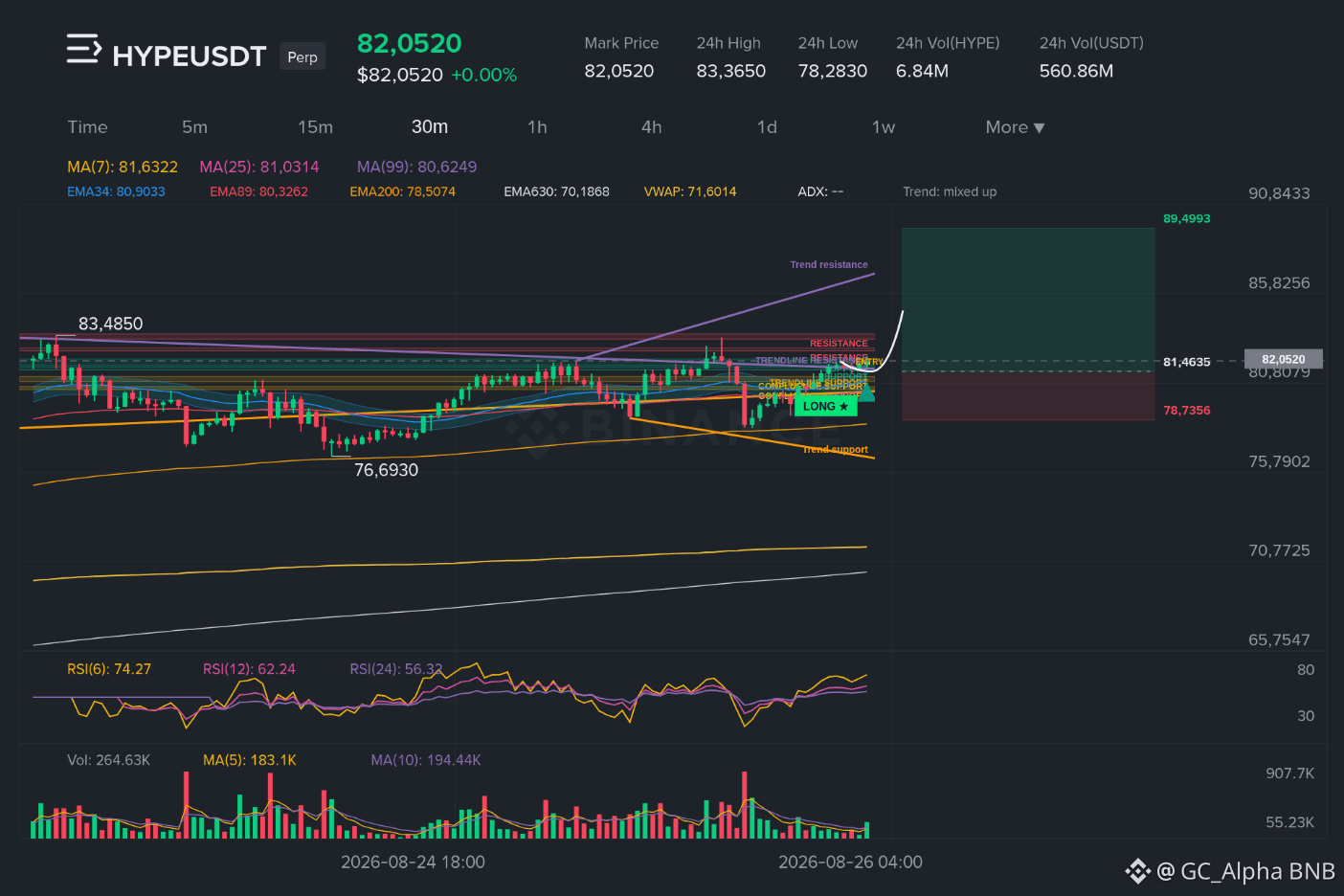1344x896 pixels.
Task: Click the swing low label 76,6930
Action: (x=386, y=470)
